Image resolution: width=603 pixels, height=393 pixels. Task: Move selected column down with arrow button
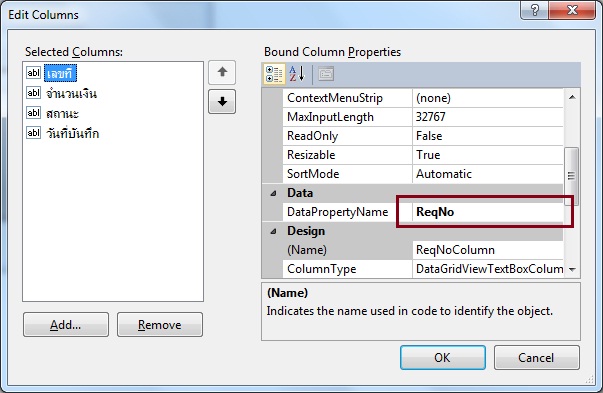click(x=222, y=102)
